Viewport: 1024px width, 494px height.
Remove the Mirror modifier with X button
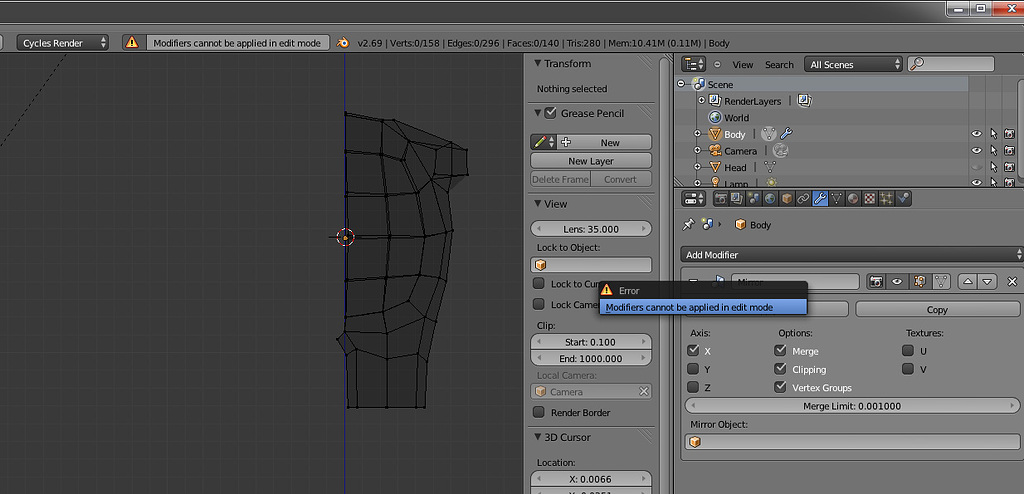click(1012, 282)
